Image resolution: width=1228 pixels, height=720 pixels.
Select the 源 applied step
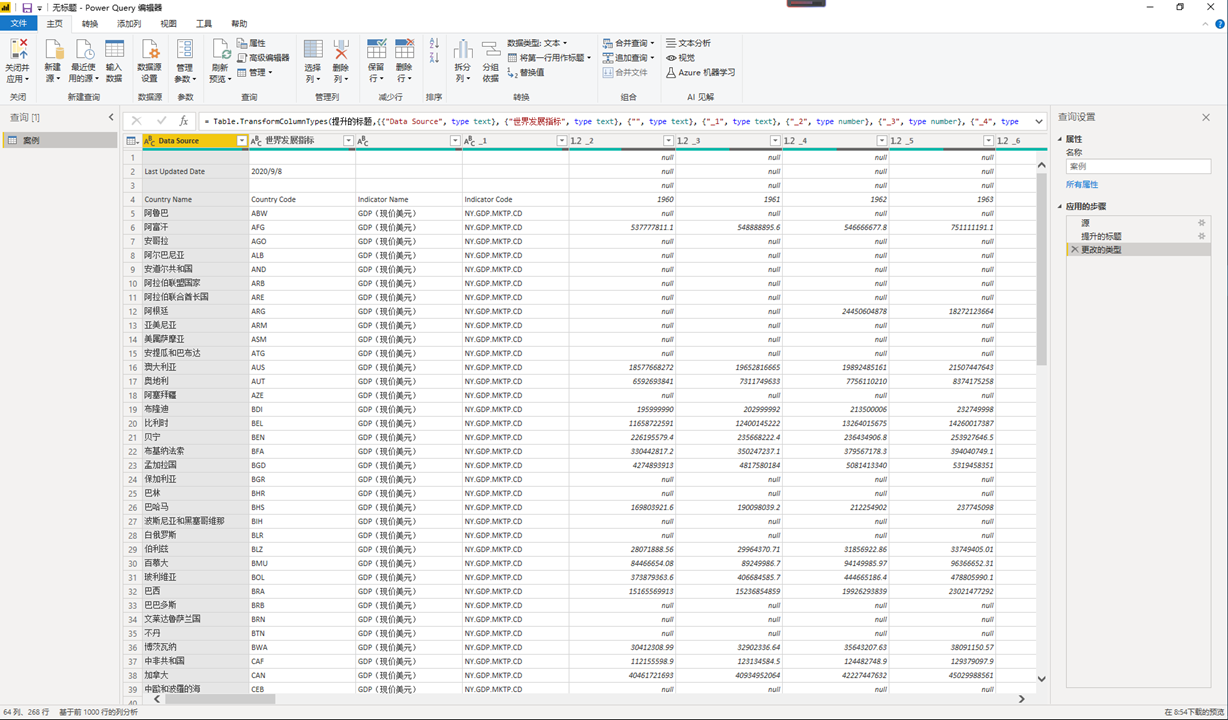click(1086, 222)
